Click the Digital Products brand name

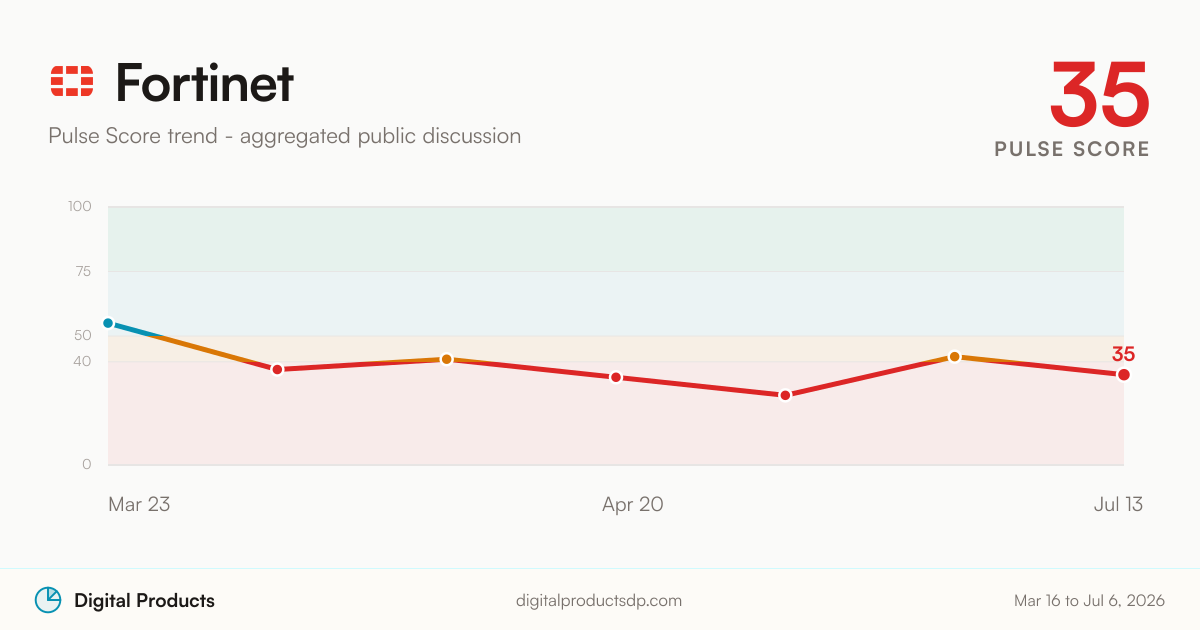(x=144, y=601)
